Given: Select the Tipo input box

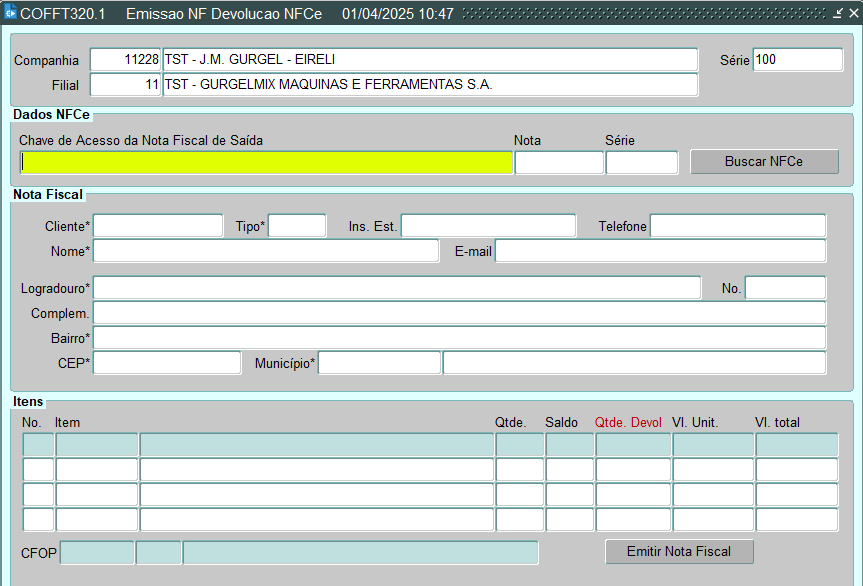Looking at the screenshot, I should pos(297,226).
